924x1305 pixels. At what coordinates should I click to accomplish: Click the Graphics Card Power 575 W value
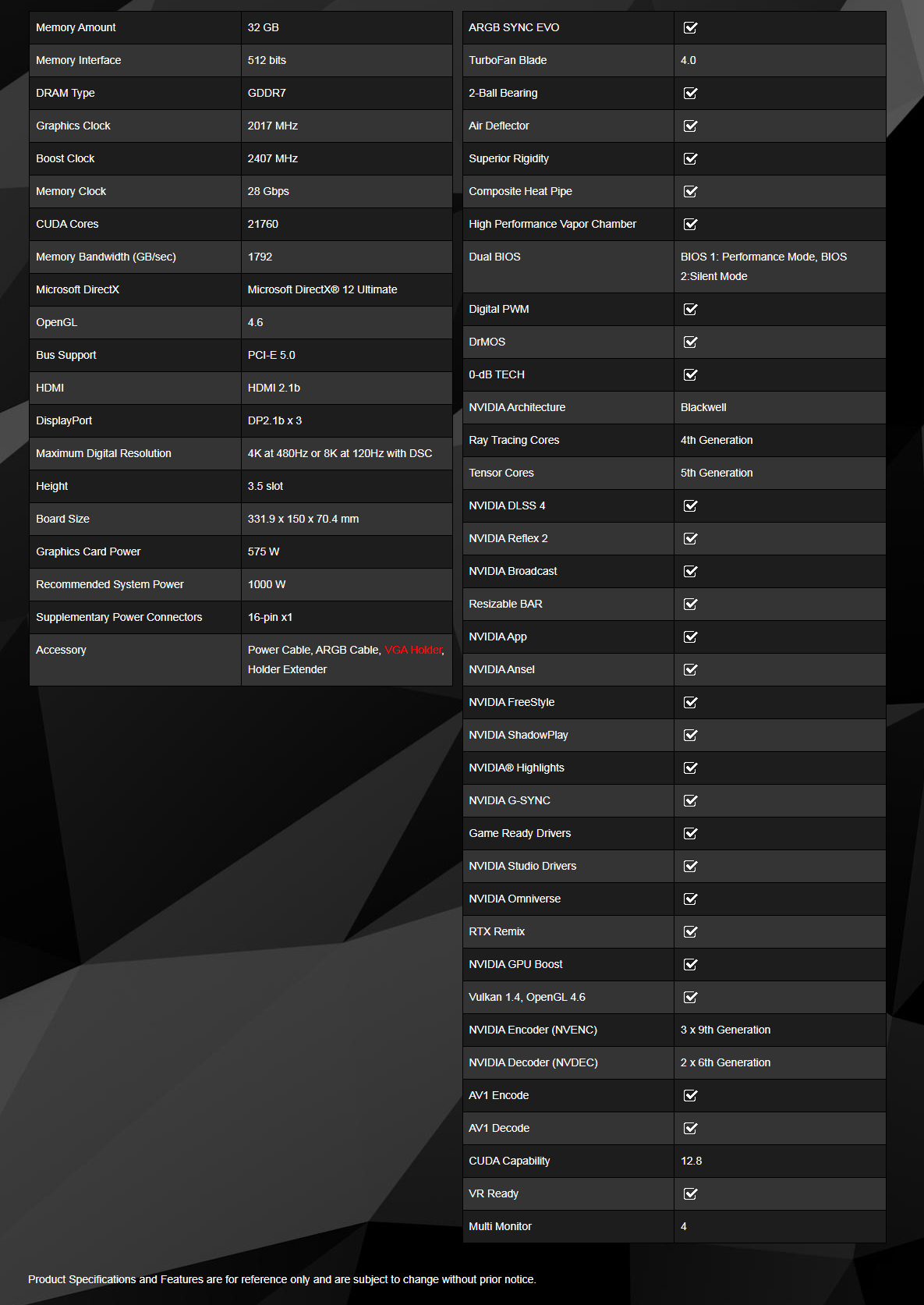pyautogui.click(x=264, y=551)
